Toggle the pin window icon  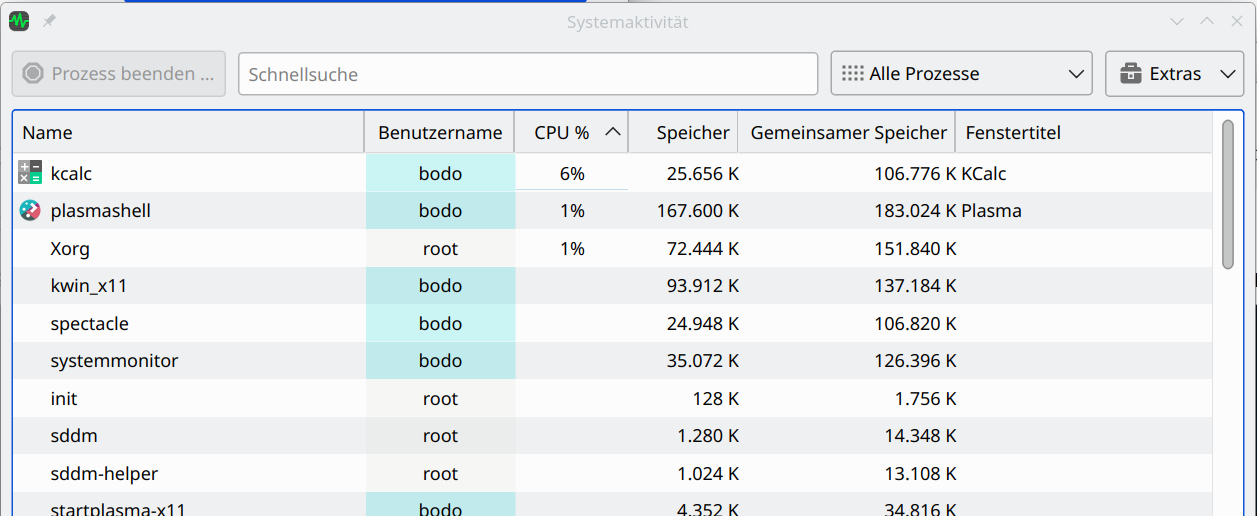(49, 21)
